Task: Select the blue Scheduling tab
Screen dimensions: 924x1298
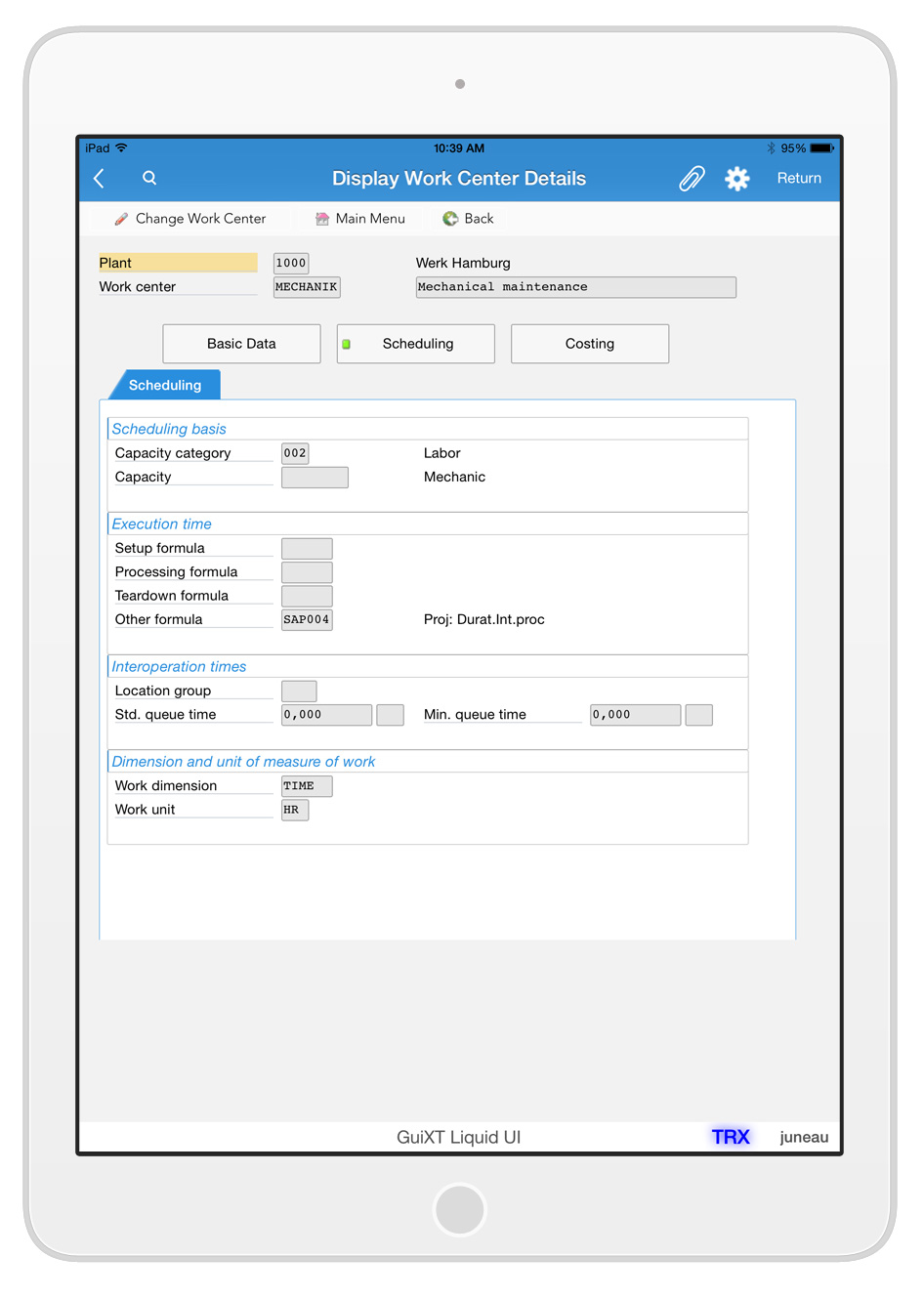Action: 165,385
